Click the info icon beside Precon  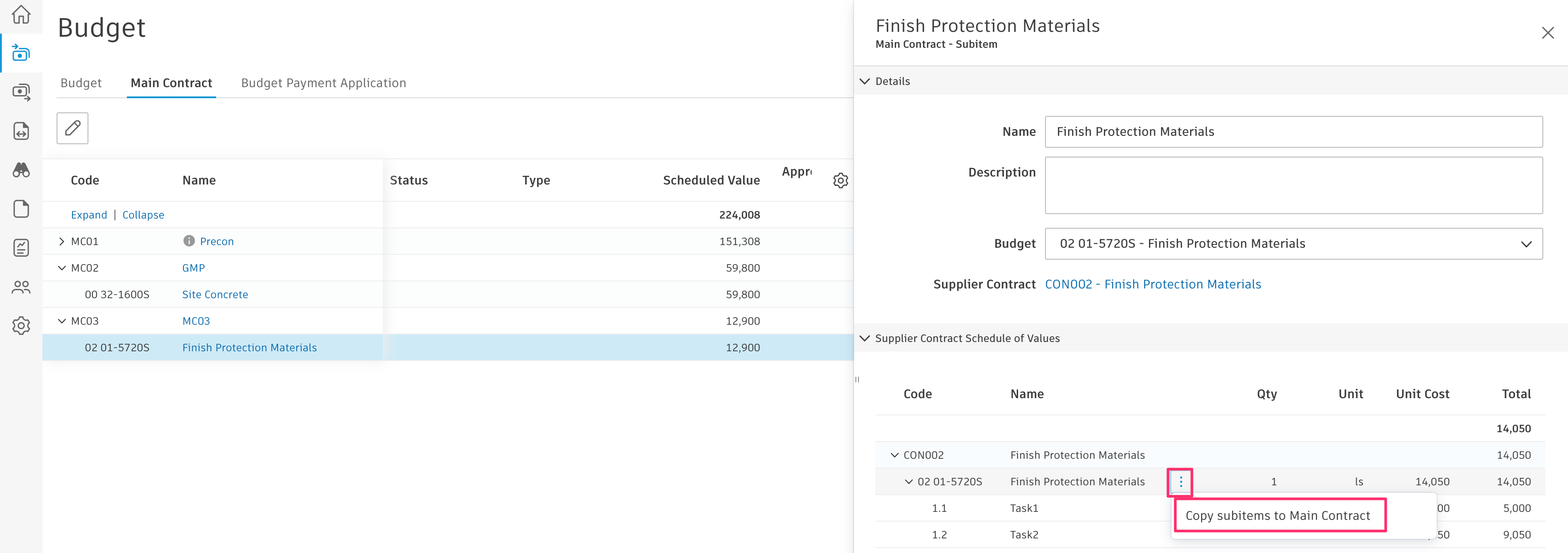(189, 241)
